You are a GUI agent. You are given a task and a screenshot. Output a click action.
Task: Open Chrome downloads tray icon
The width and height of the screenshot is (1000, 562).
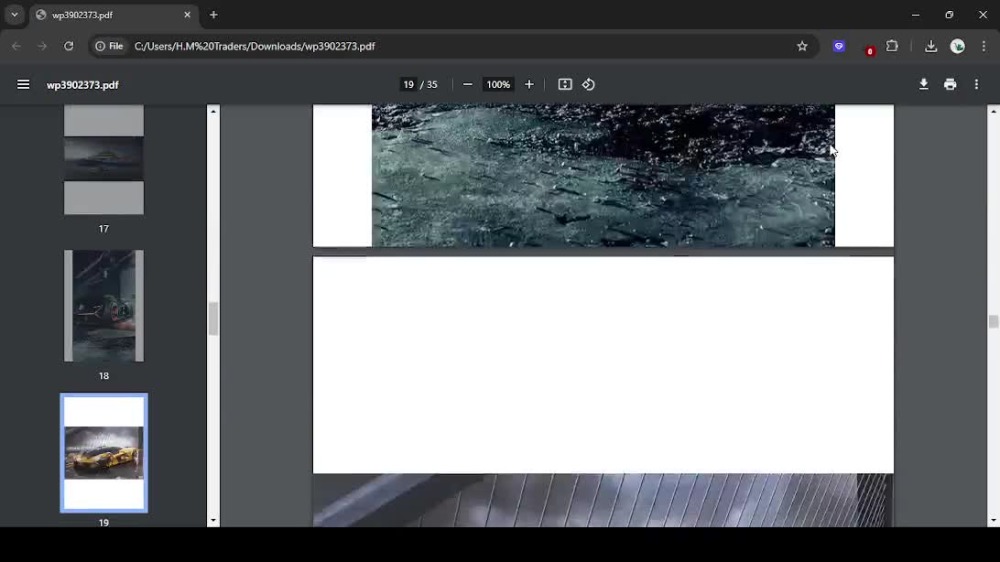[x=930, y=46]
